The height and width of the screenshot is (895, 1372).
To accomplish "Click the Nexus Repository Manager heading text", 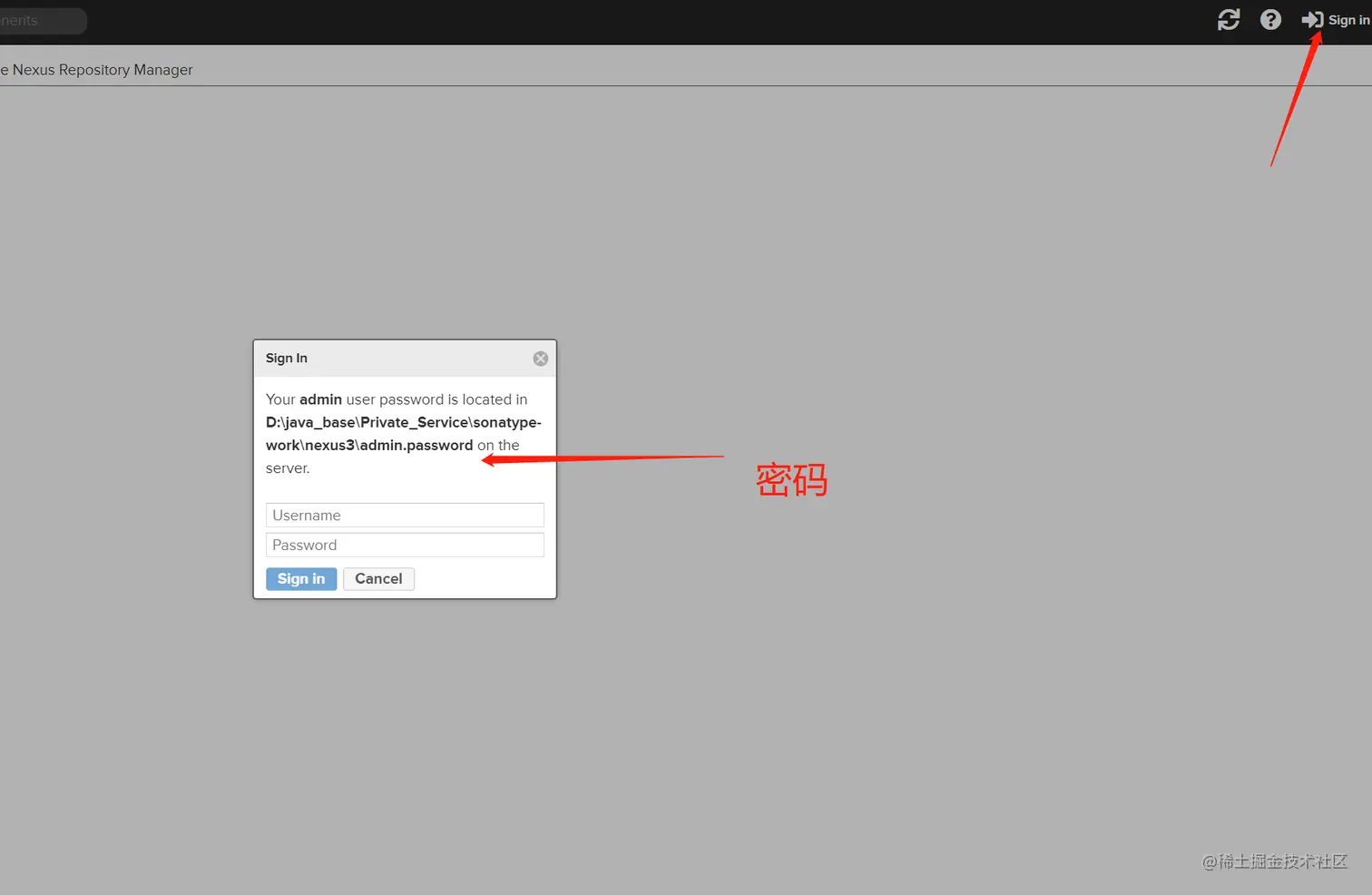I will point(96,70).
